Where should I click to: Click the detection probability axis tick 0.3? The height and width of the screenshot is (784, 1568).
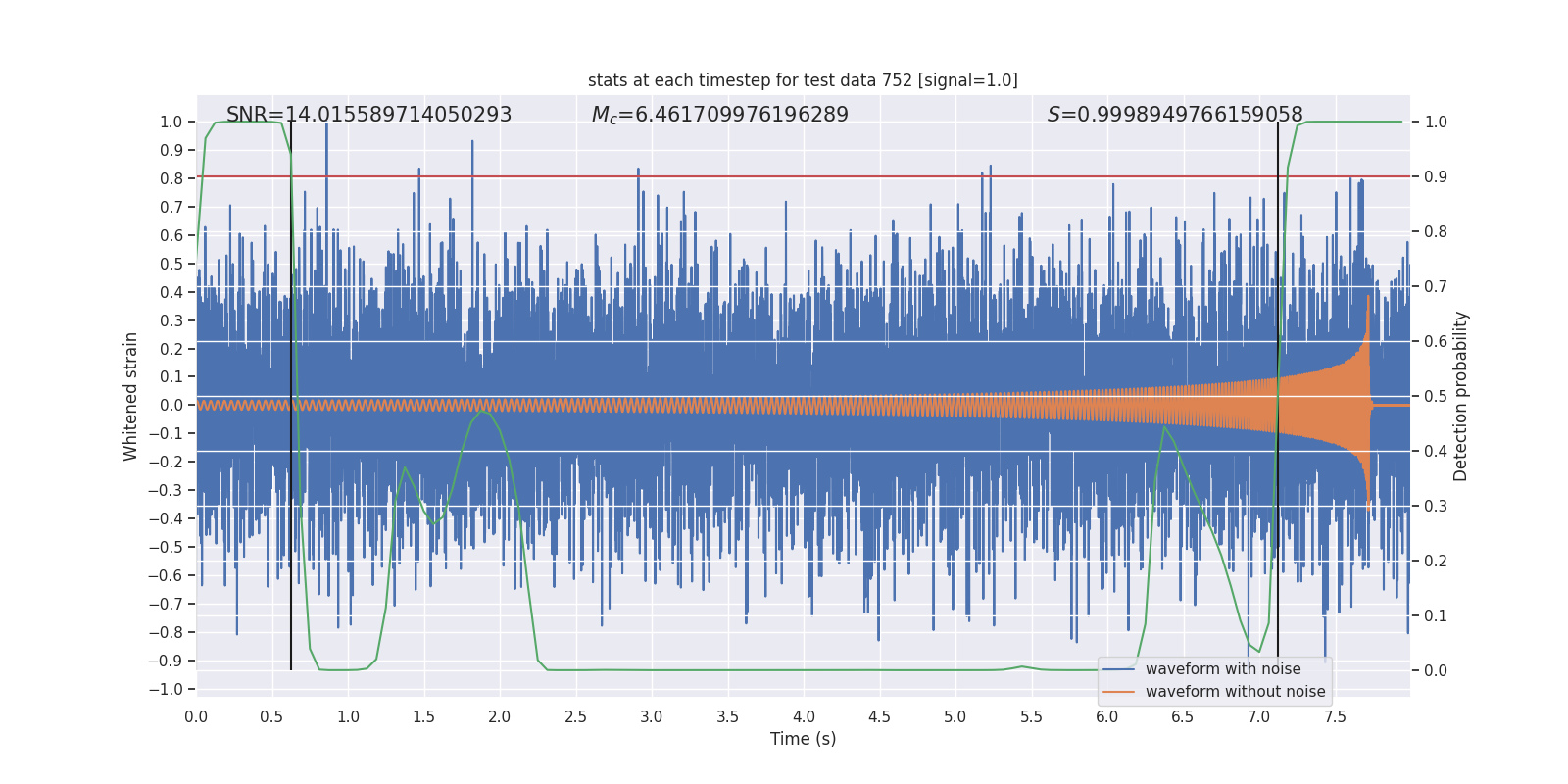click(1436, 507)
